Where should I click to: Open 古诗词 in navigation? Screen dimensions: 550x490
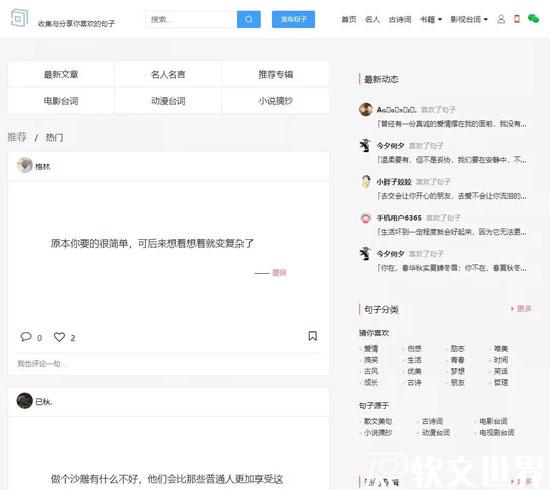pyautogui.click(x=400, y=19)
